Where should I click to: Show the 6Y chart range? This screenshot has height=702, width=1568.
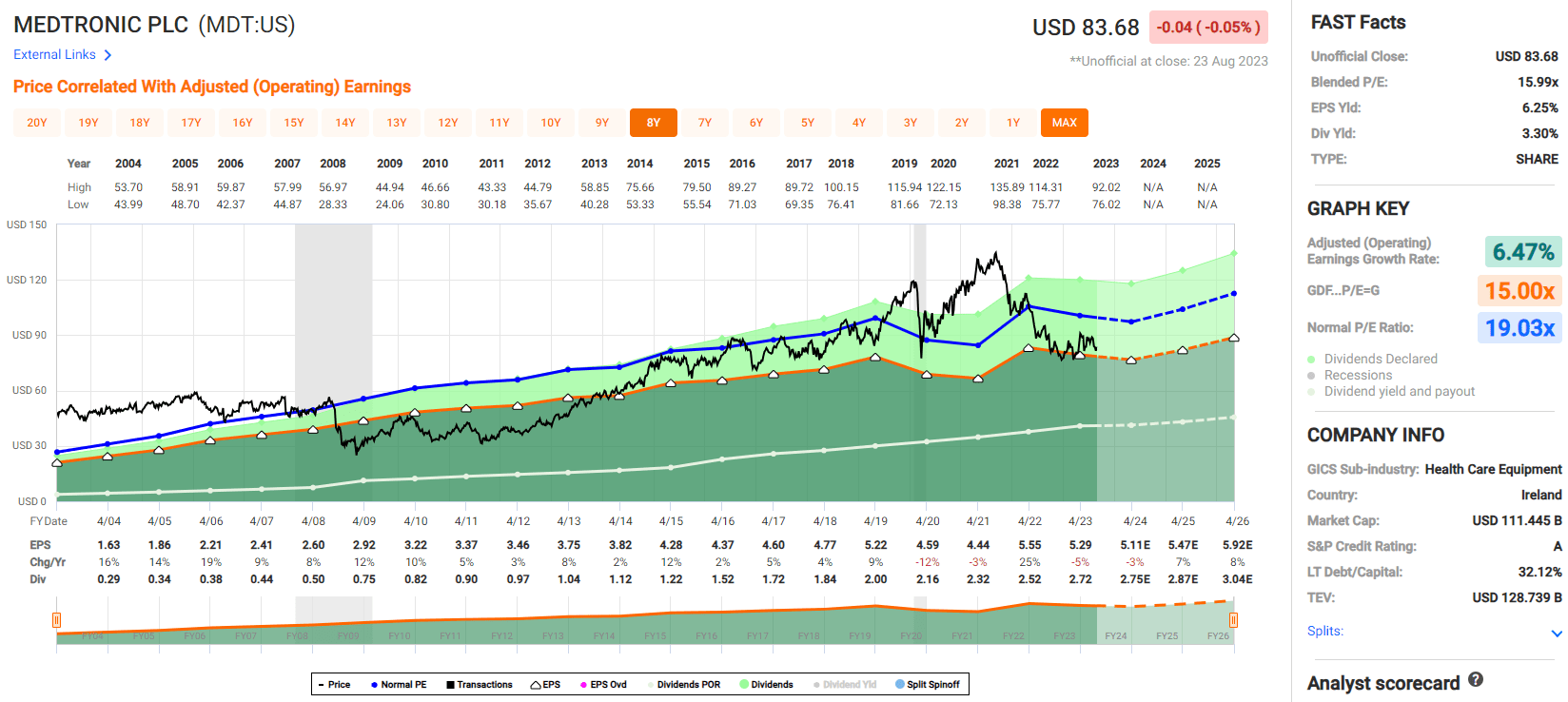756,123
